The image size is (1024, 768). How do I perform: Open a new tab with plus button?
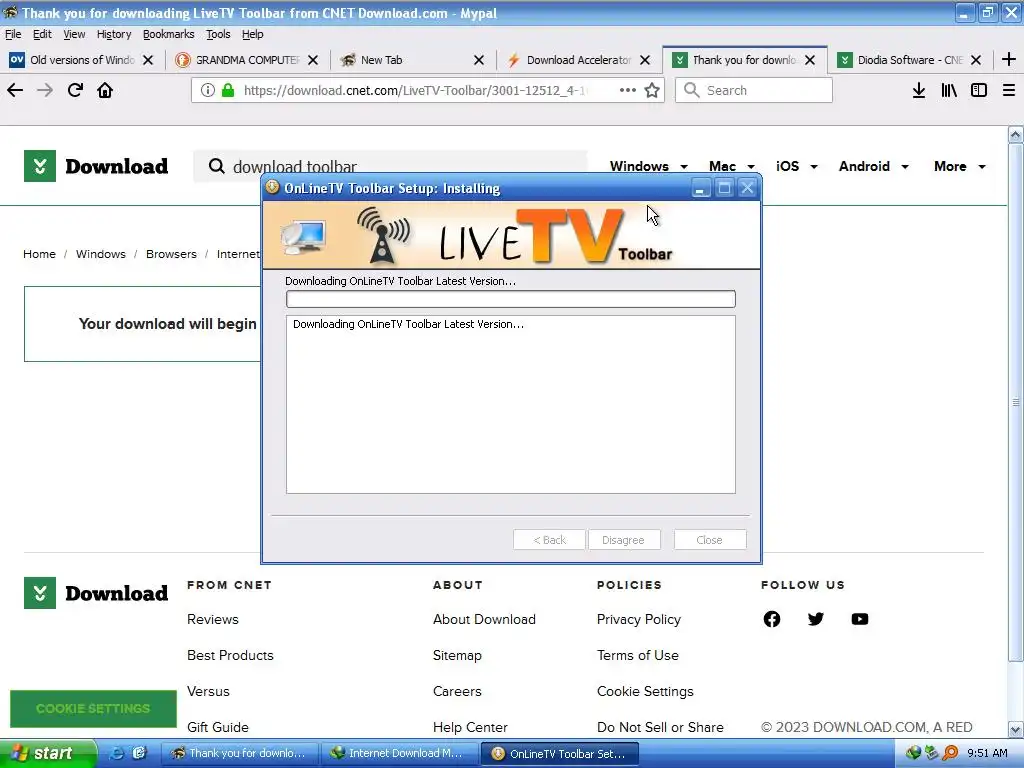click(x=1009, y=59)
